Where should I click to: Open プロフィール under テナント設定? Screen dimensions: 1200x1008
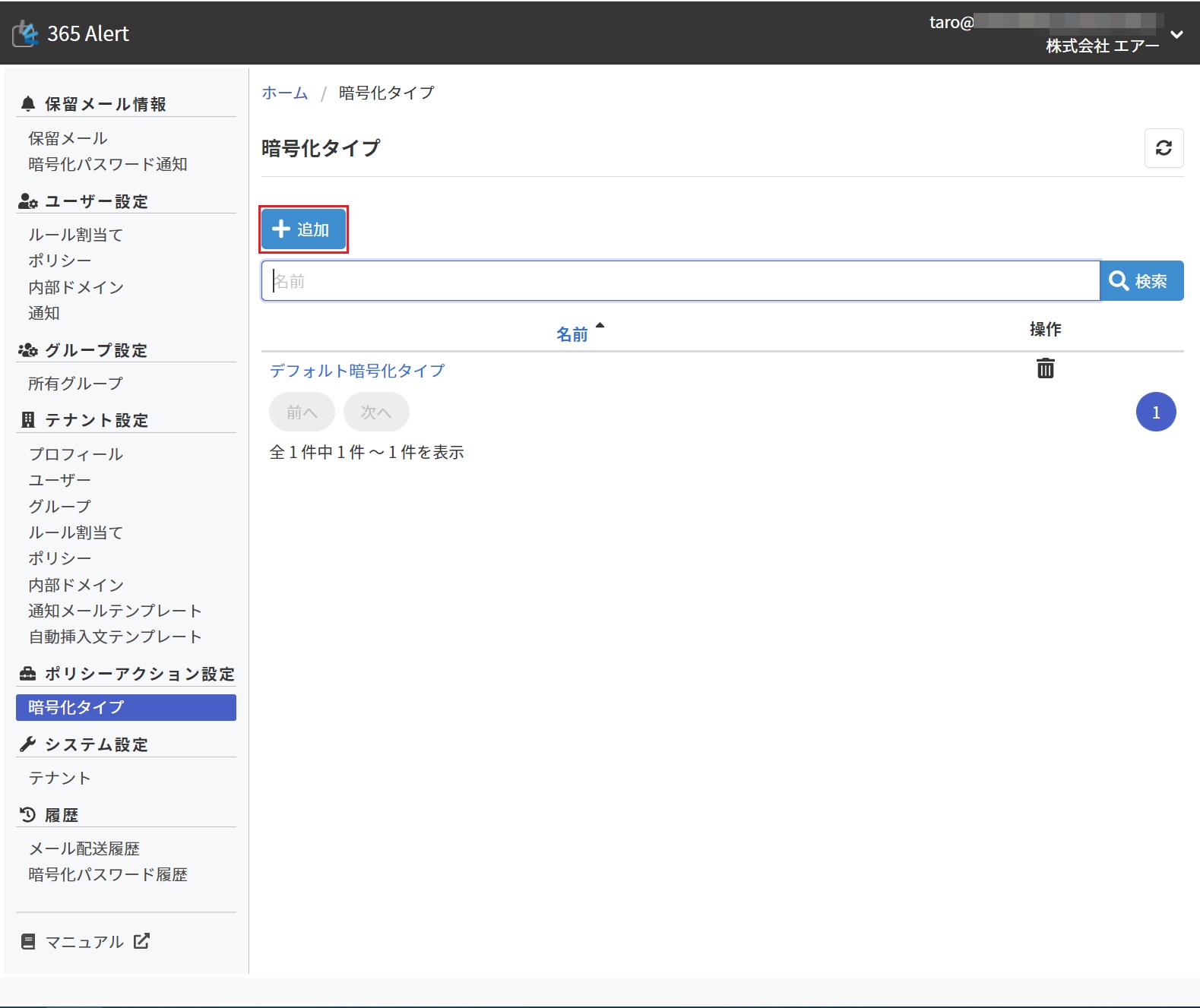click(75, 454)
